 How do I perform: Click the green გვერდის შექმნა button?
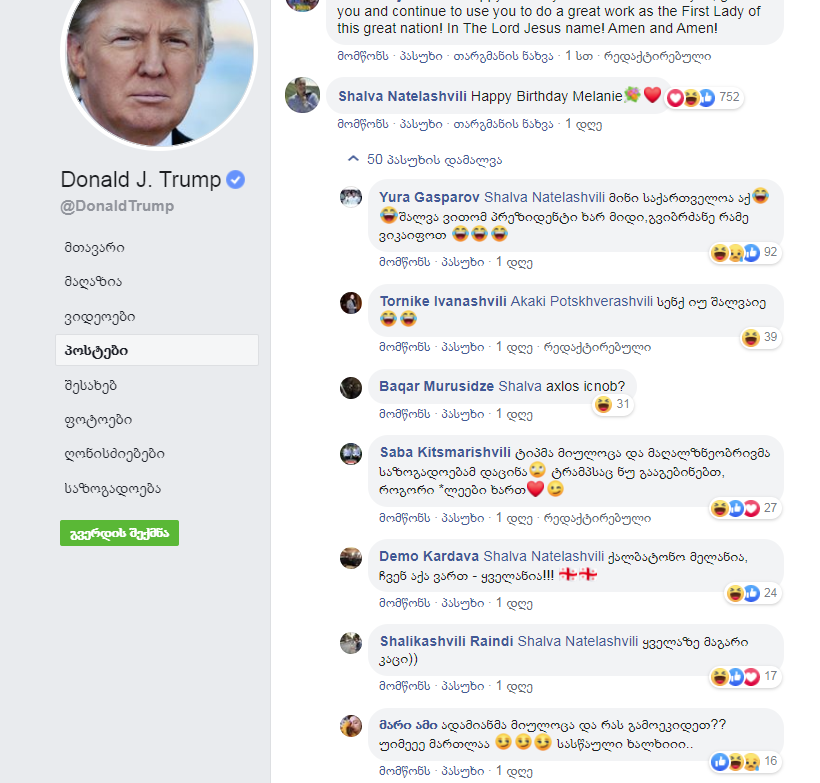[x=119, y=533]
